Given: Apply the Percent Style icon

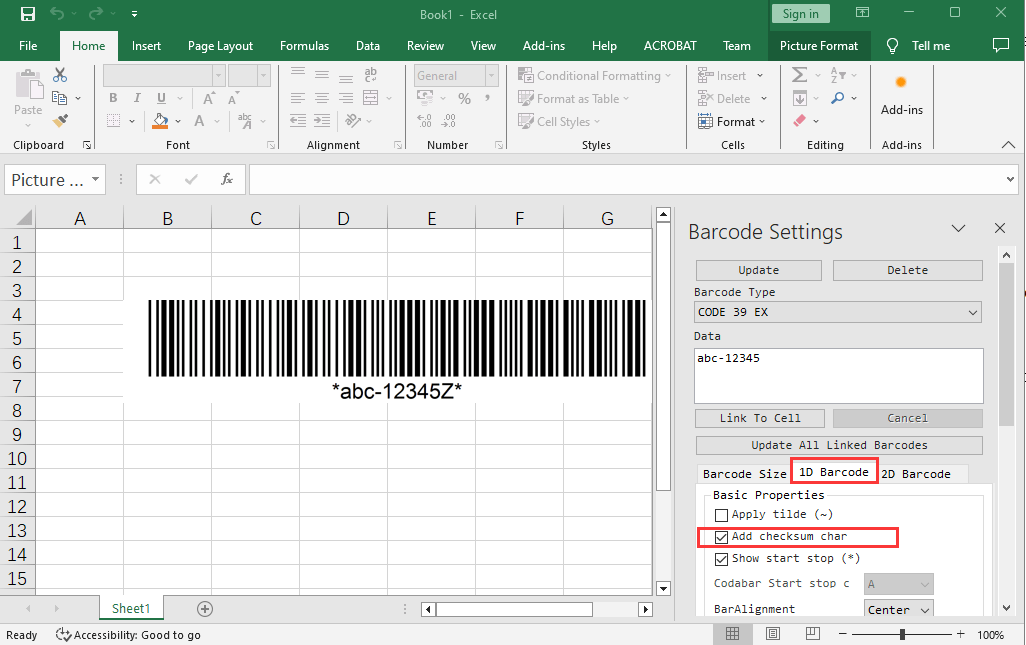Looking at the screenshot, I should [464, 98].
